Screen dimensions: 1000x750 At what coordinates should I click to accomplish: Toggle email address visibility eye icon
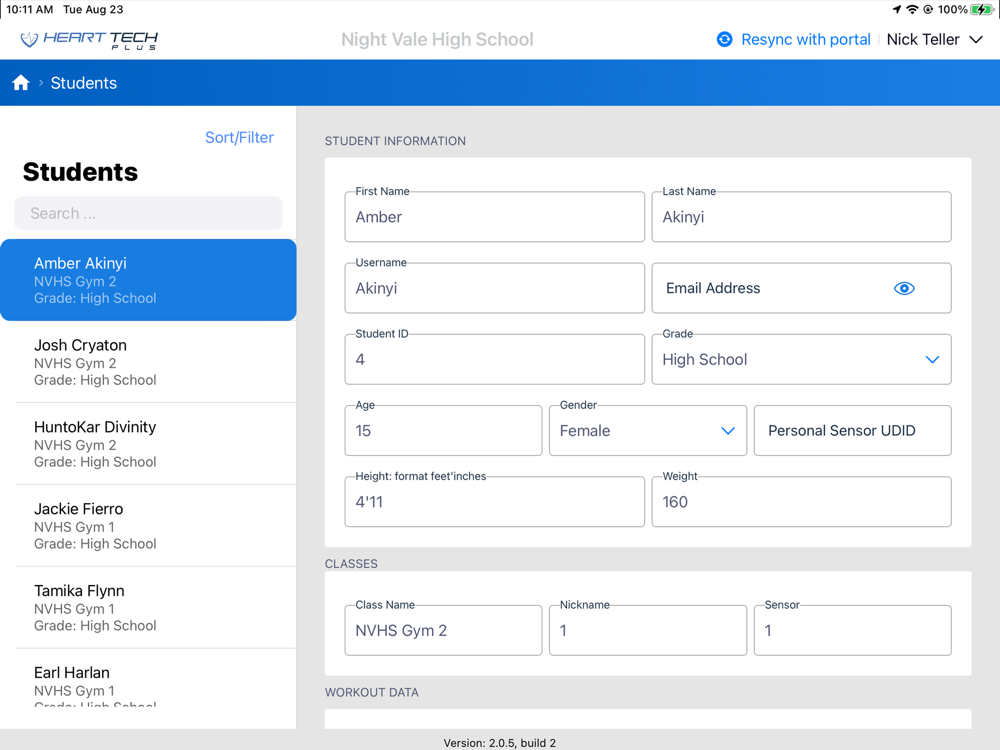(x=904, y=288)
